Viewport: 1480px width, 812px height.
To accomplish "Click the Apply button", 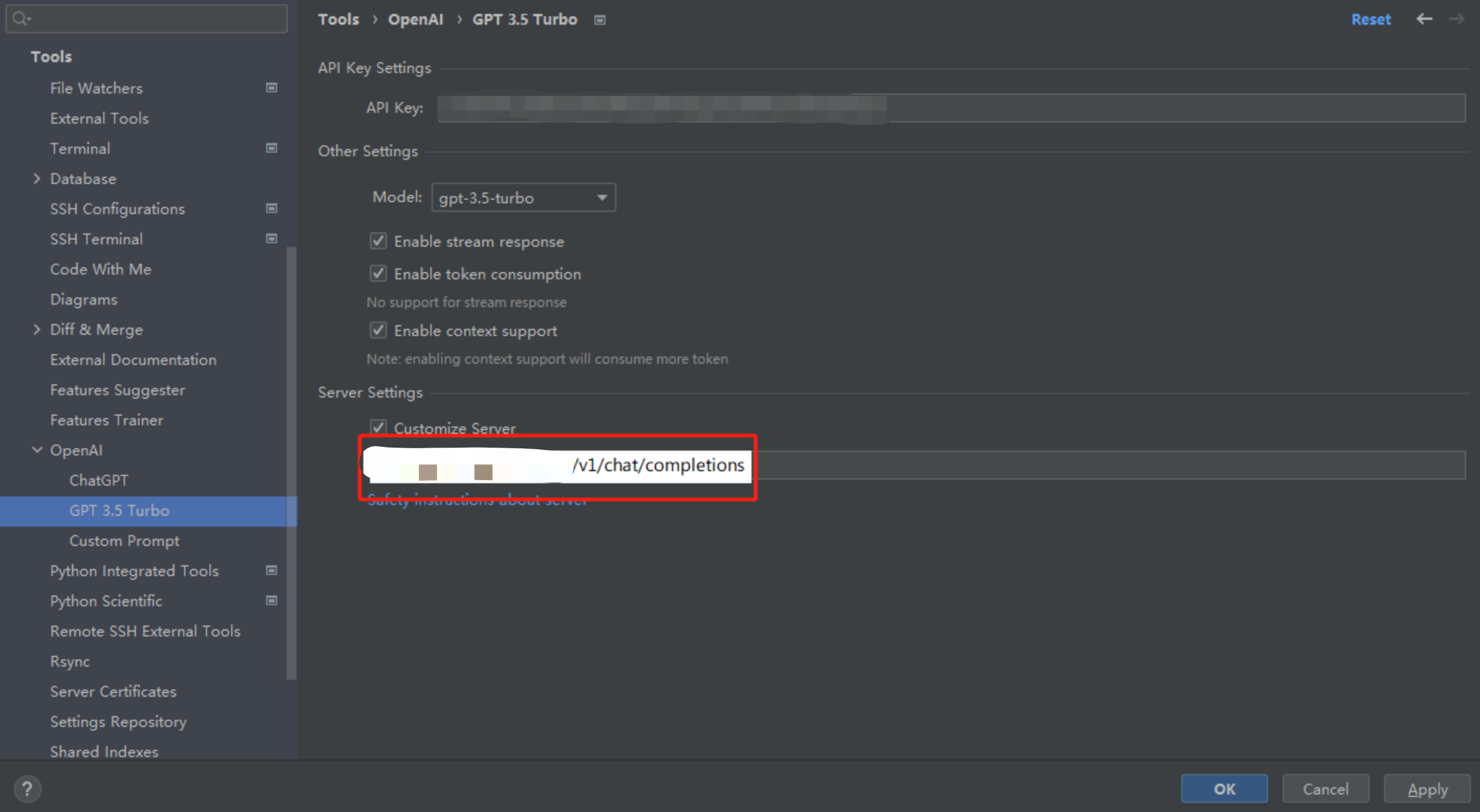I will [1427, 789].
